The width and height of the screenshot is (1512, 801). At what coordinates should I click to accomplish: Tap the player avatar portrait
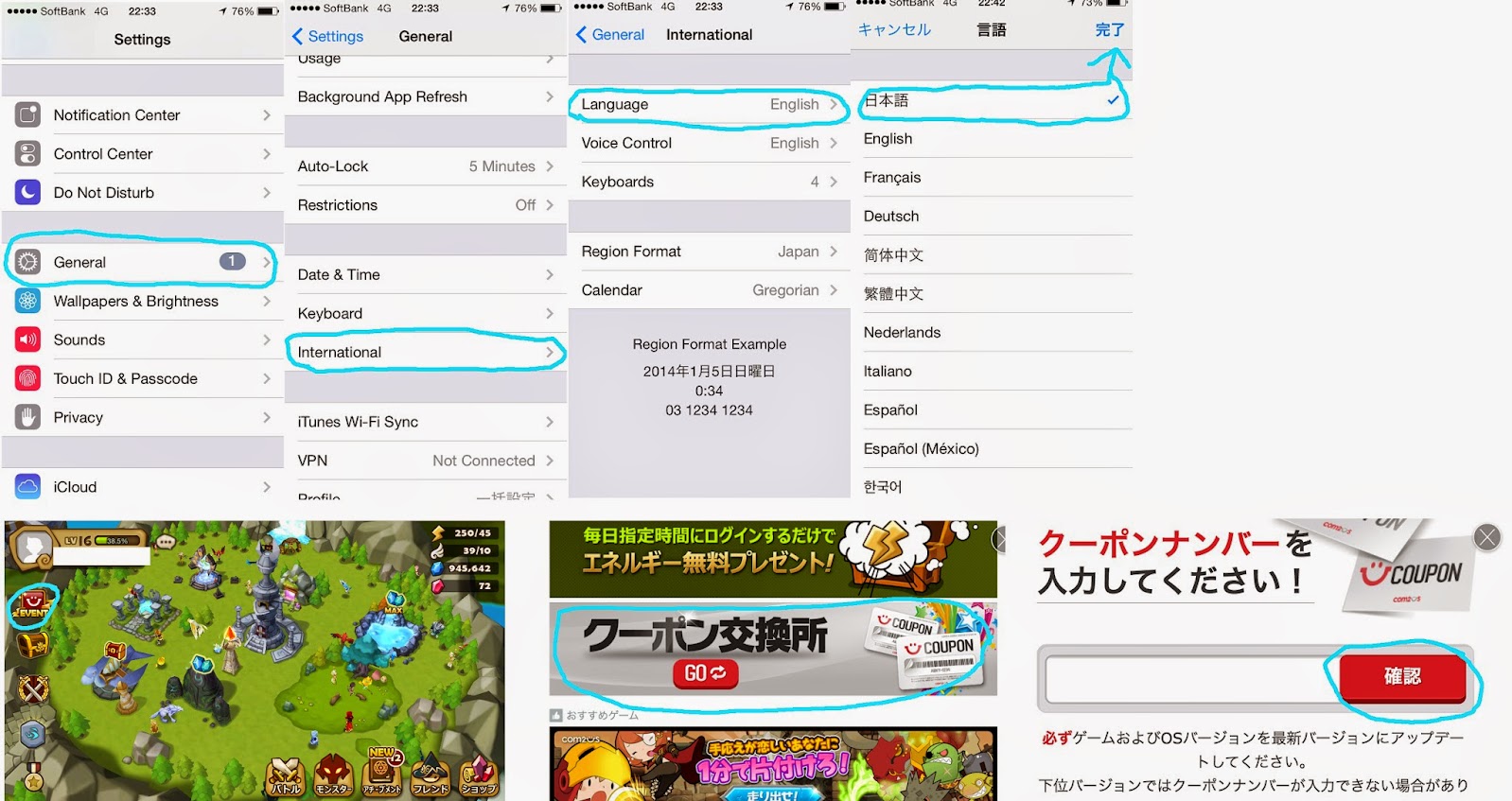34,547
